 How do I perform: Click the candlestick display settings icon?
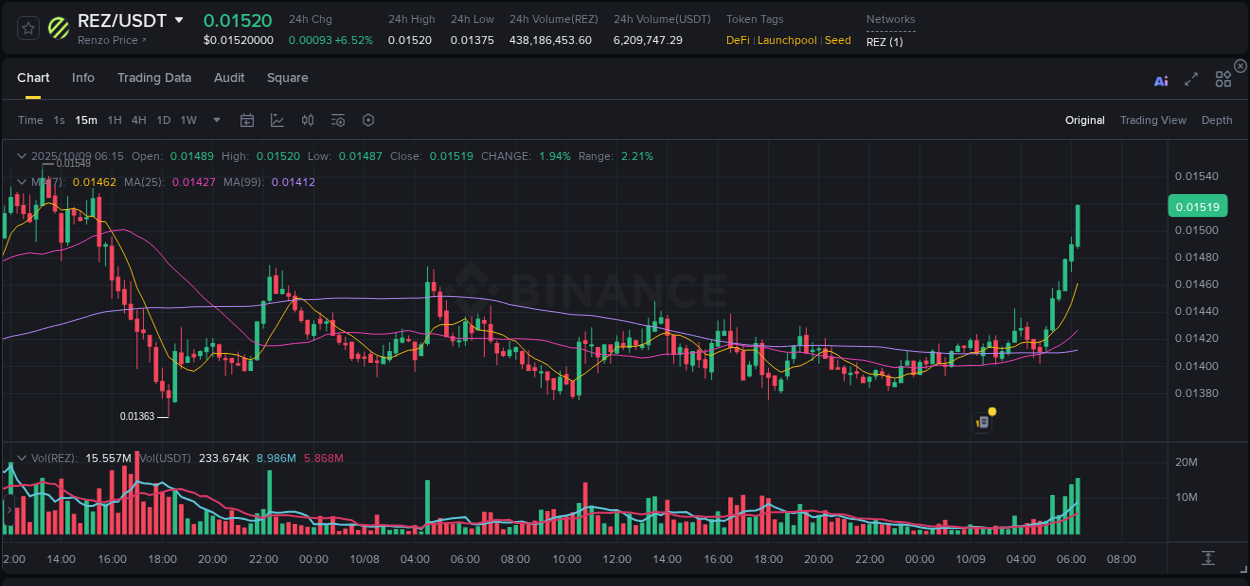point(307,120)
